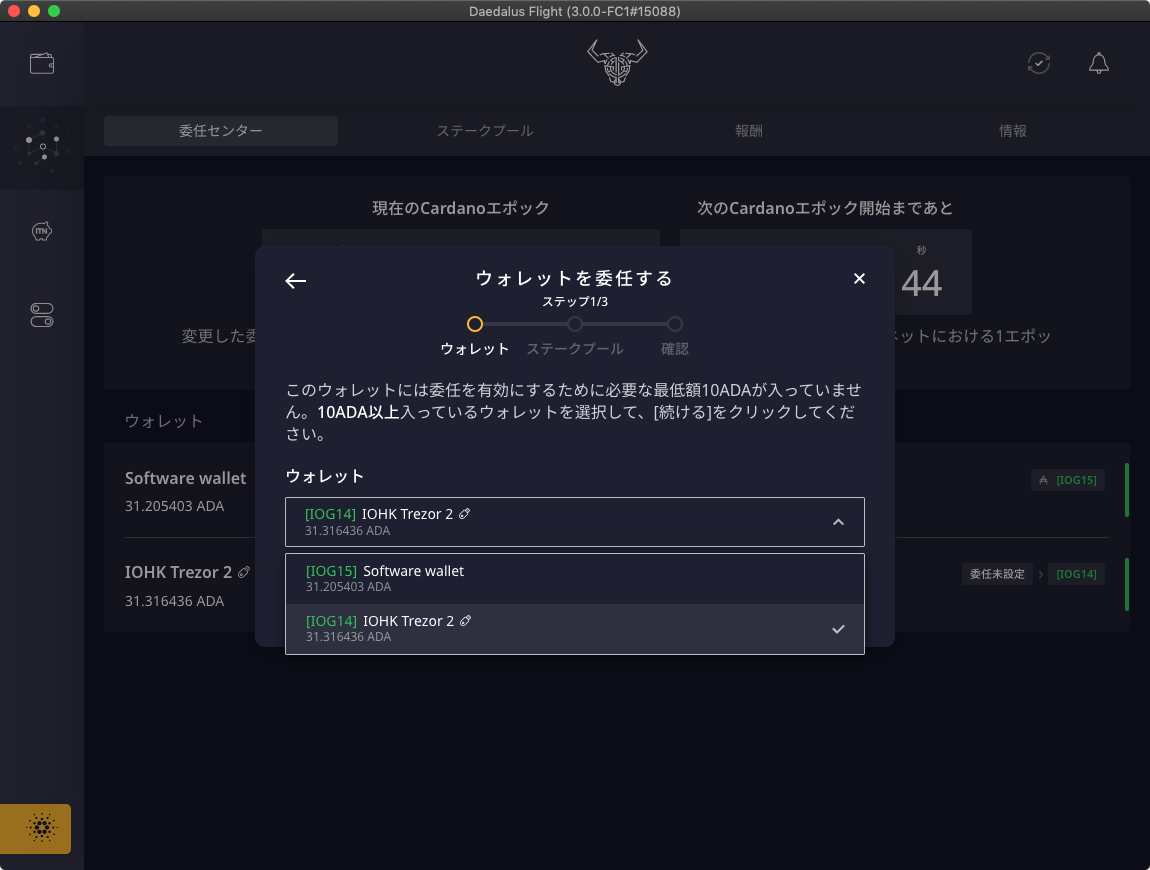This screenshot has width=1150, height=870.
Task: Click the [IOG15] pool tag in wallet list
Action: tap(1076, 480)
